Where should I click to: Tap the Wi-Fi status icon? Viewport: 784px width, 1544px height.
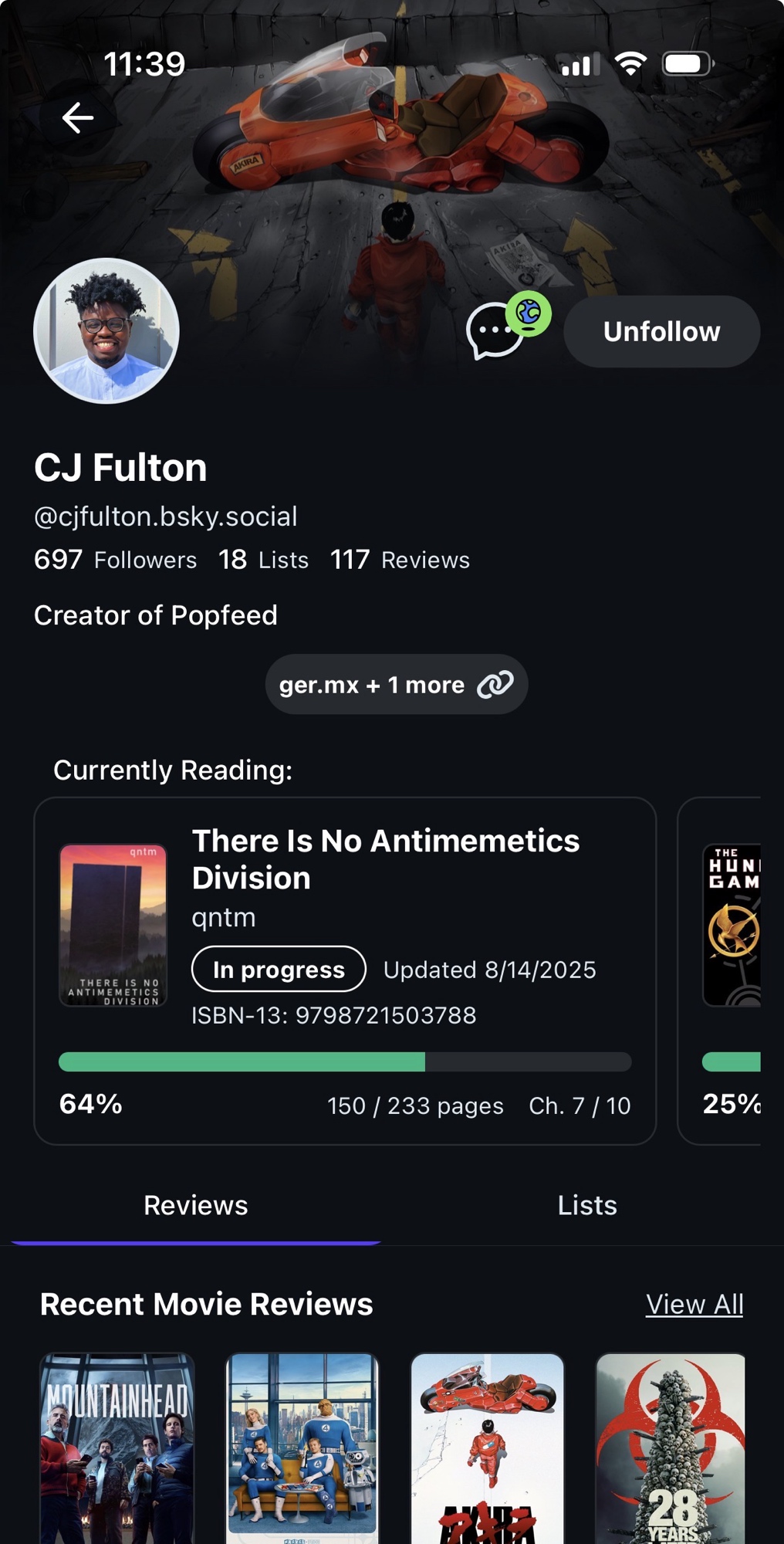[630, 64]
